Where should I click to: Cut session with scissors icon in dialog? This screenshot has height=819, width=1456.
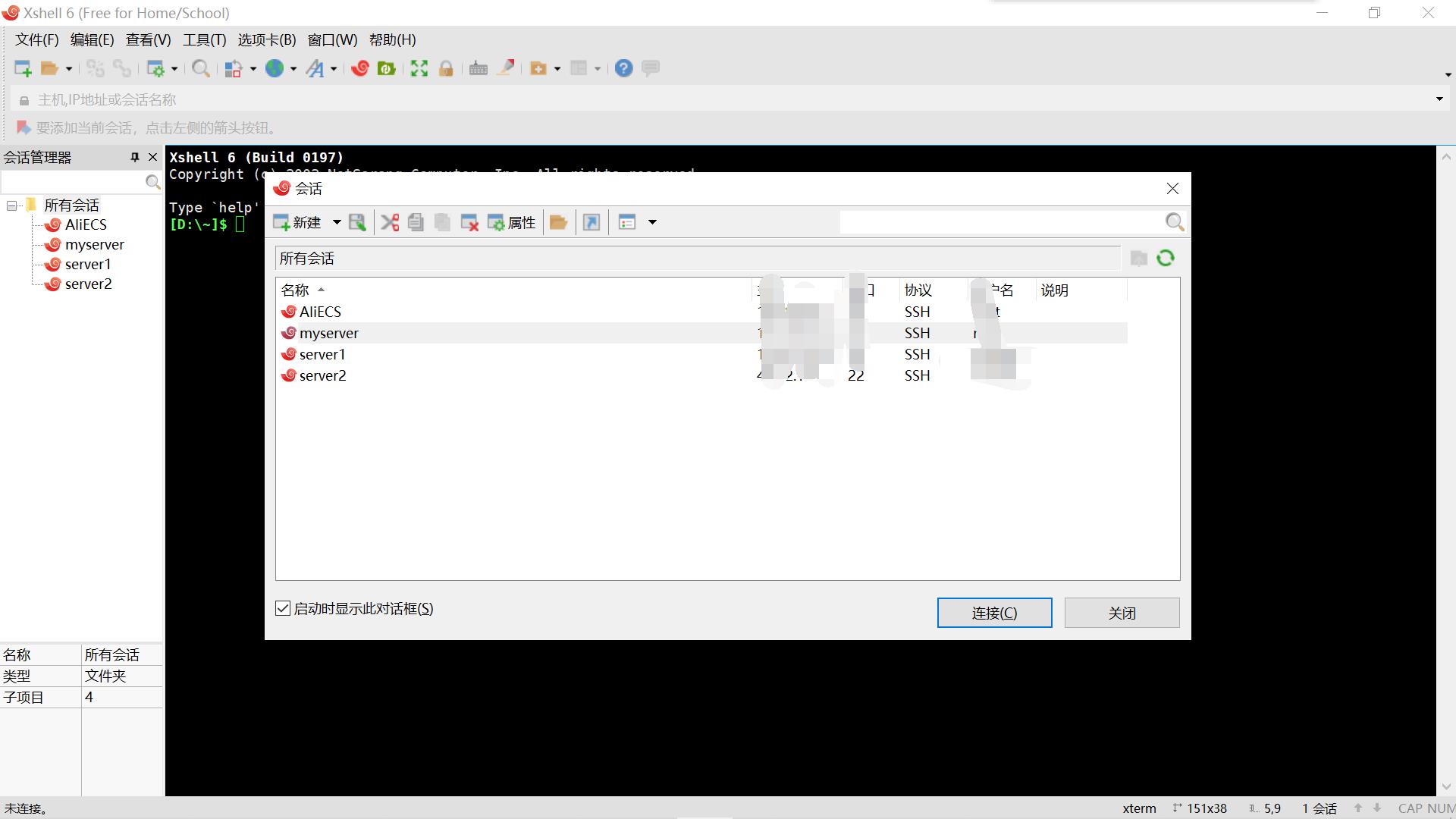[390, 222]
